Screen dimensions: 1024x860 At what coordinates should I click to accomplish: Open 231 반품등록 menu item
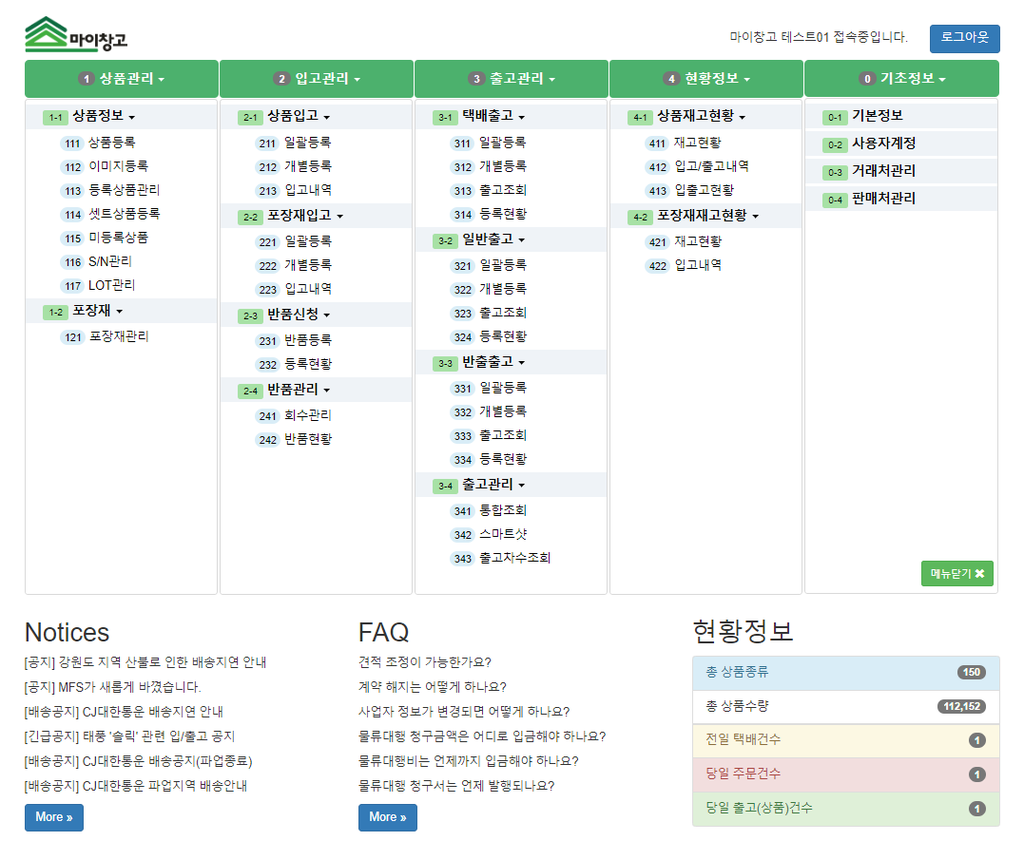coord(293,340)
